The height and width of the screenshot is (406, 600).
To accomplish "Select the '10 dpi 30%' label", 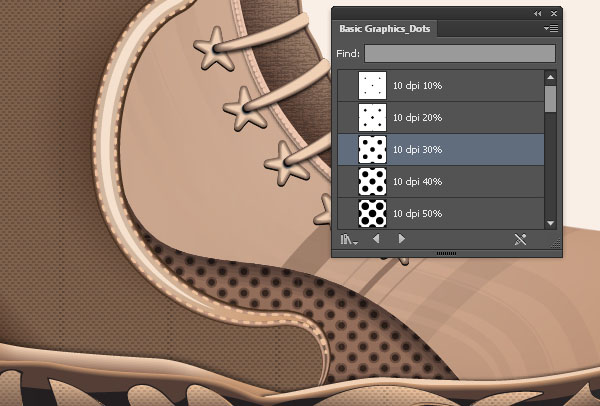I will 417,150.
